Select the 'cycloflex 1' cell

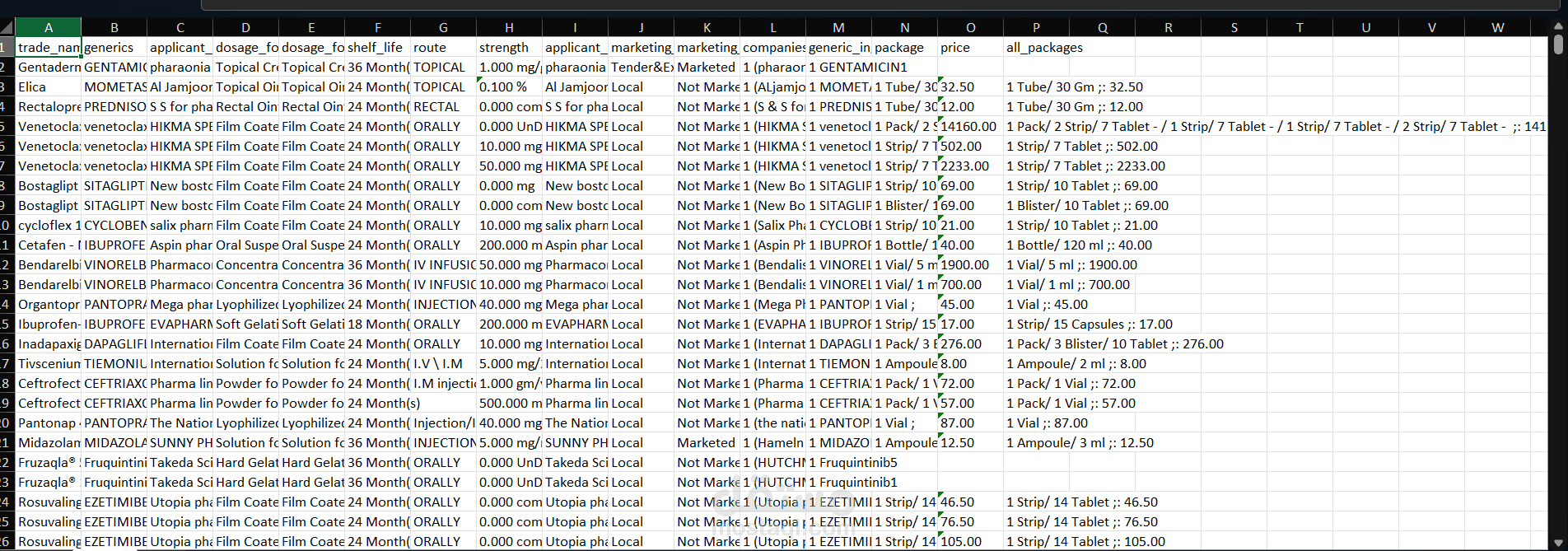[49, 225]
